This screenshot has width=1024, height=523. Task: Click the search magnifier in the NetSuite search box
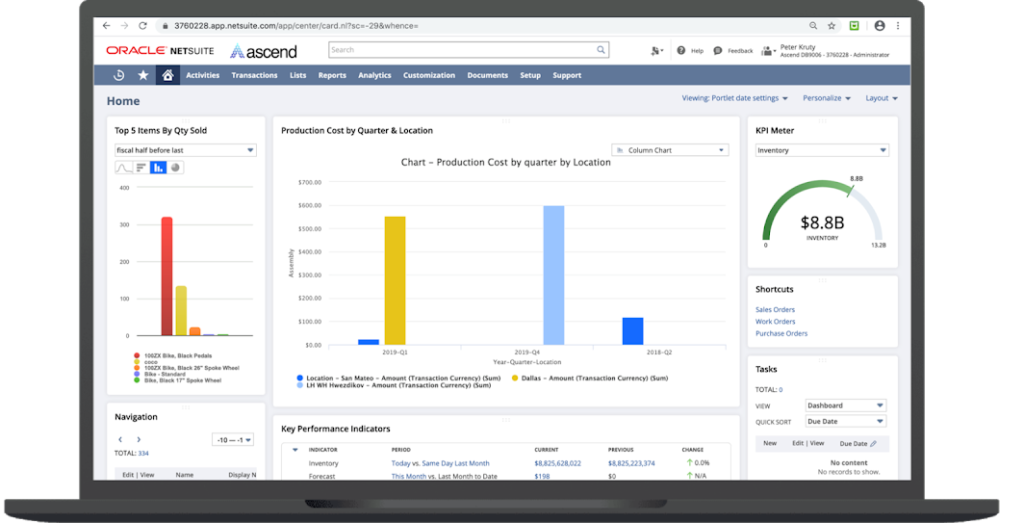coord(601,50)
